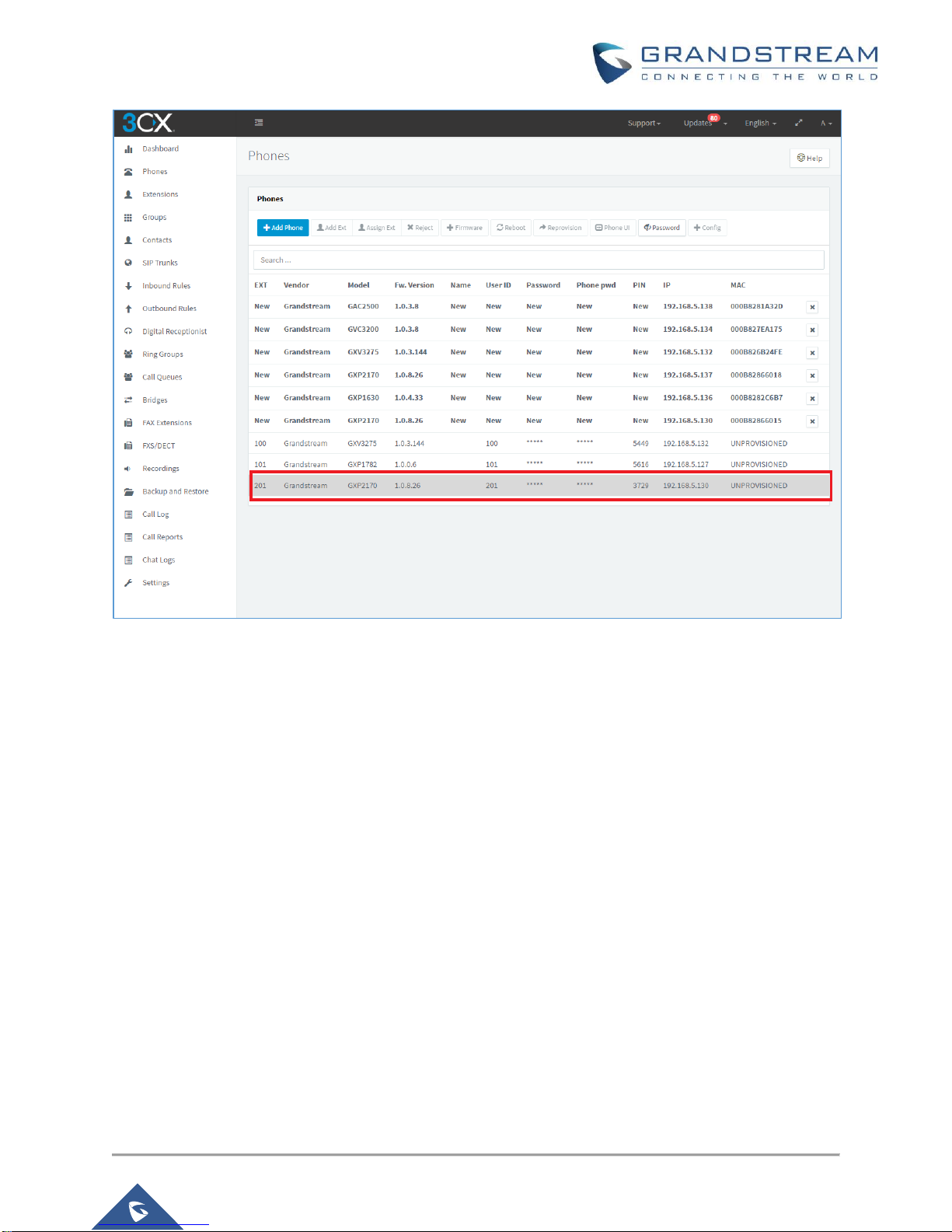Image resolution: width=952 pixels, height=1232 pixels.
Task: Go to Call Queues in sidebar
Action: tap(162, 377)
